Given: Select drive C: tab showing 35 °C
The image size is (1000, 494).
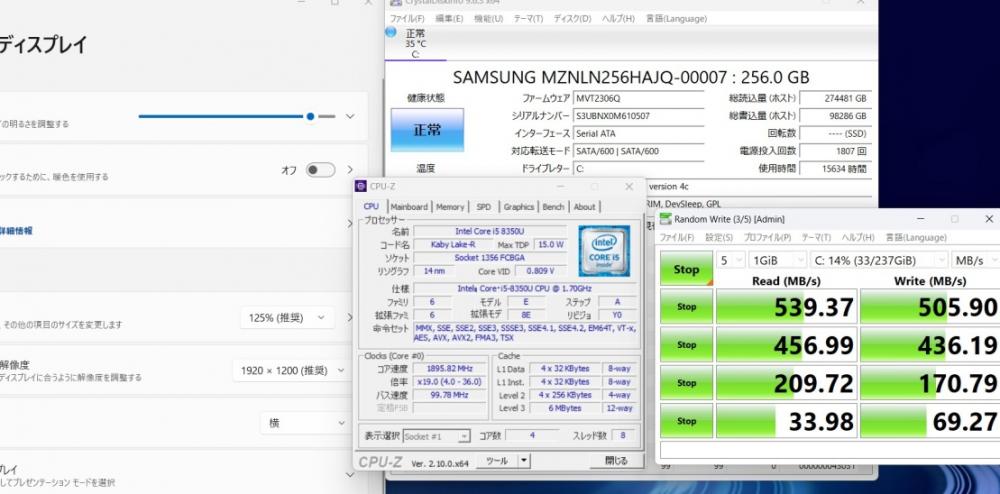Looking at the screenshot, I should pyautogui.click(x=415, y=43).
